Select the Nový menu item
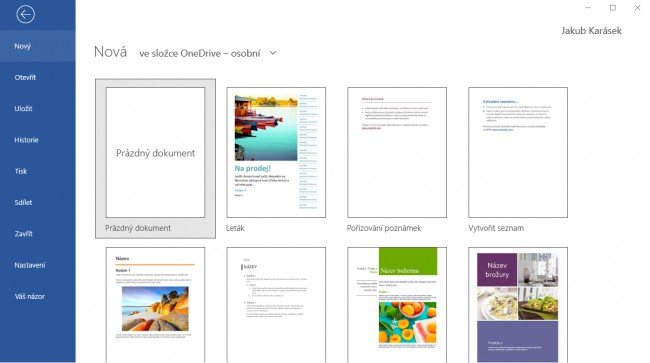Viewport: 650px width, 363px height. (38, 46)
